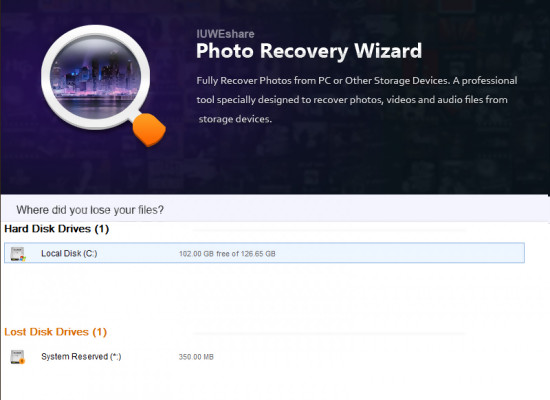Select the Local Disk (C:) label
This screenshot has height=400, width=550.
click(69, 253)
